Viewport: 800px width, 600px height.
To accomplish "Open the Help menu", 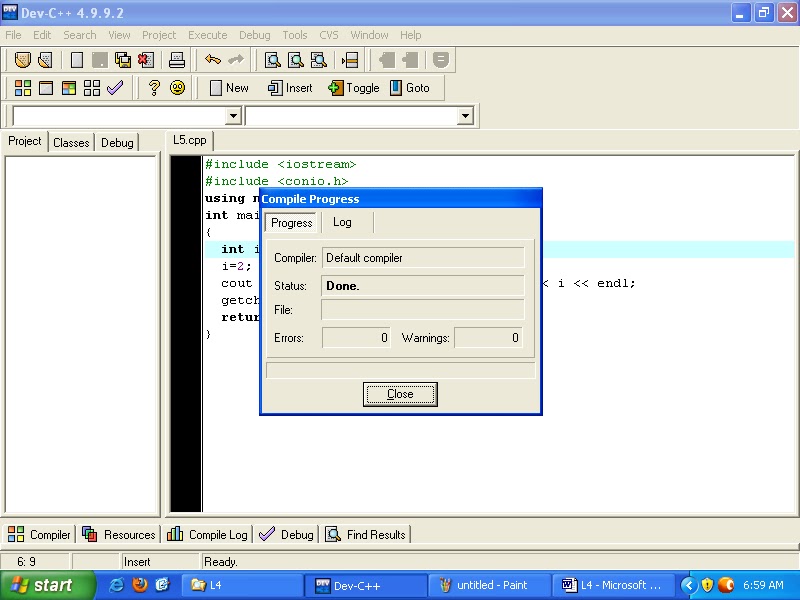I will tap(410, 35).
